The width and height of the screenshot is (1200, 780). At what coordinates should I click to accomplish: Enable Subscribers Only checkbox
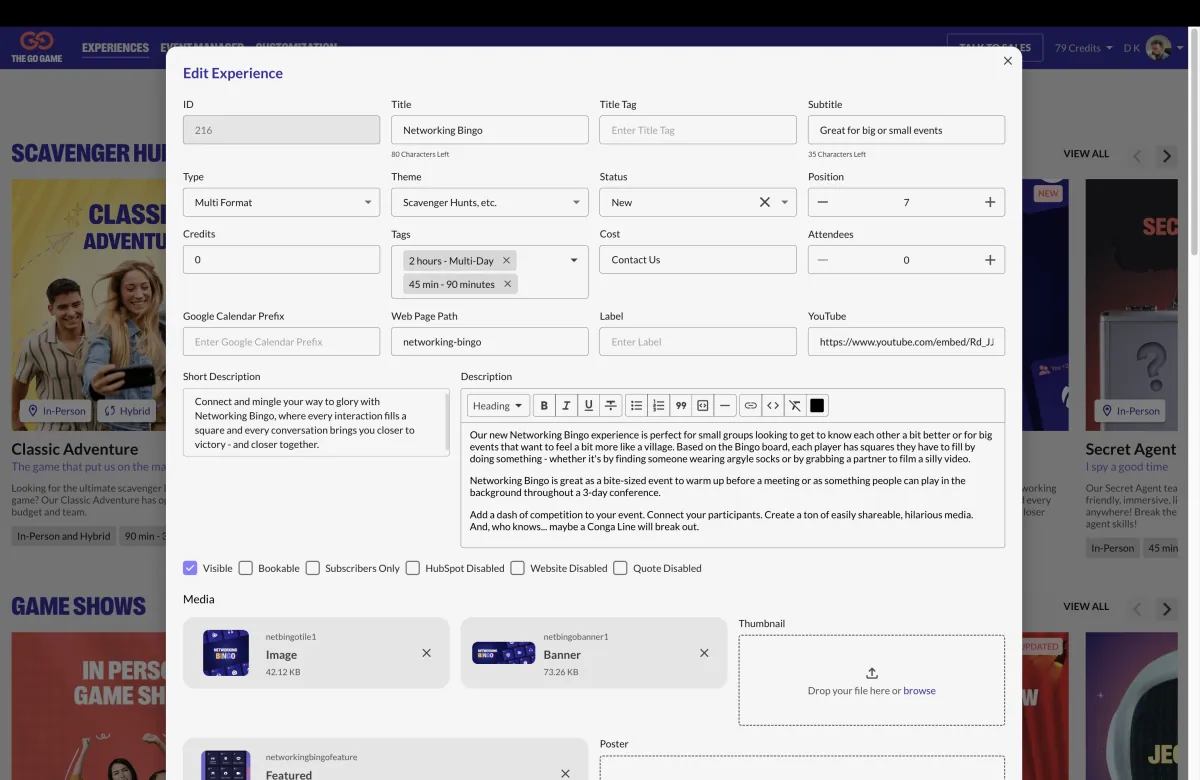pyautogui.click(x=313, y=568)
